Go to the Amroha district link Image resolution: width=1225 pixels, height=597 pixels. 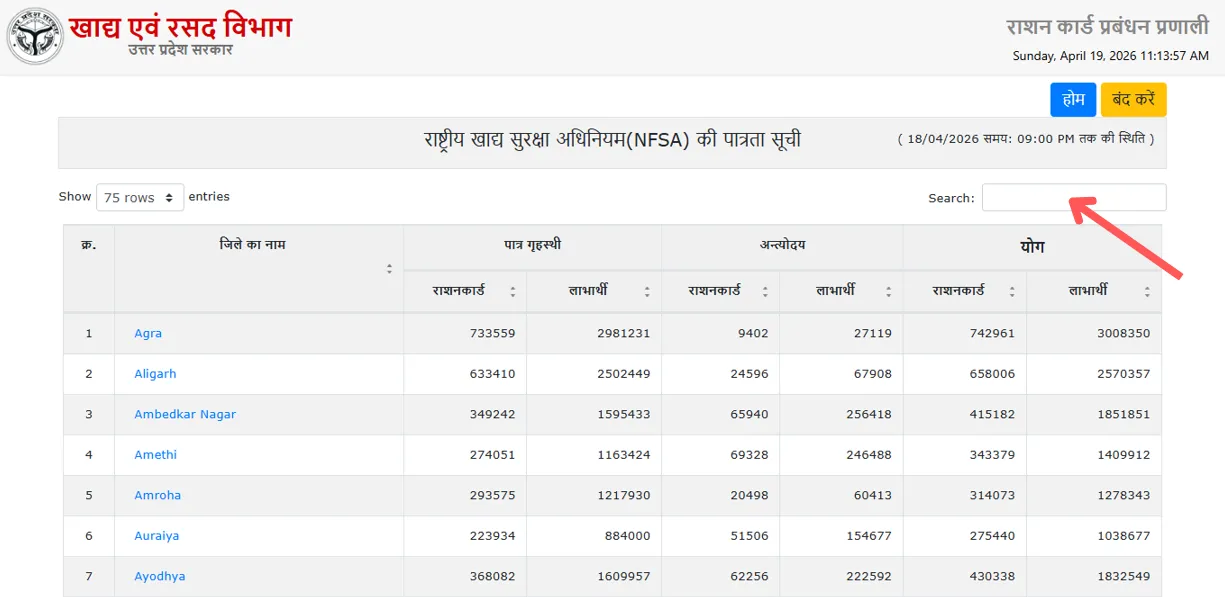[157, 495]
